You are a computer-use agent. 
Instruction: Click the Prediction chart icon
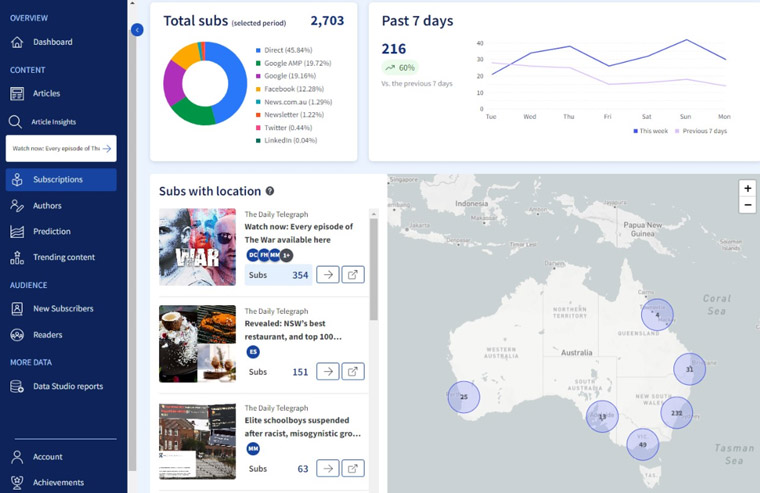(17, 232)
